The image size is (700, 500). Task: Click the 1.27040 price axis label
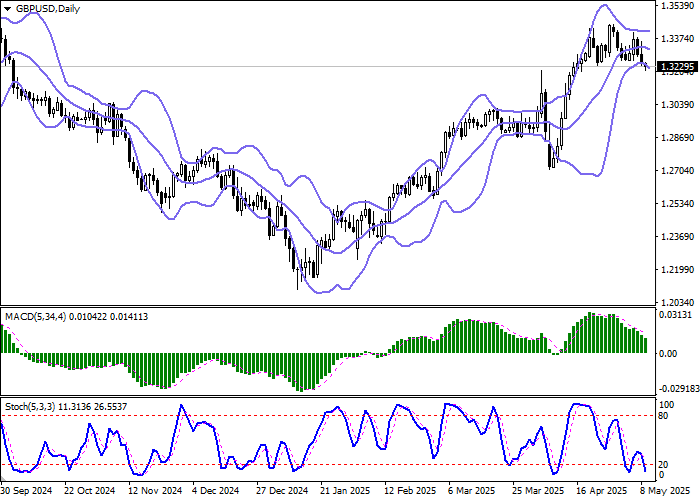678,170
